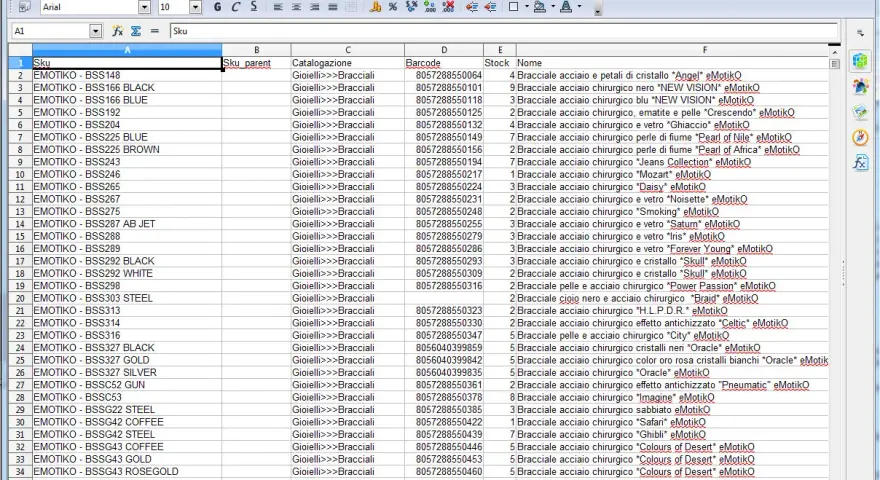Expand the font color dropdown arrow
The height and width of the screenshot is (480, 880).
pyautogui.click(x=579, y=7)
